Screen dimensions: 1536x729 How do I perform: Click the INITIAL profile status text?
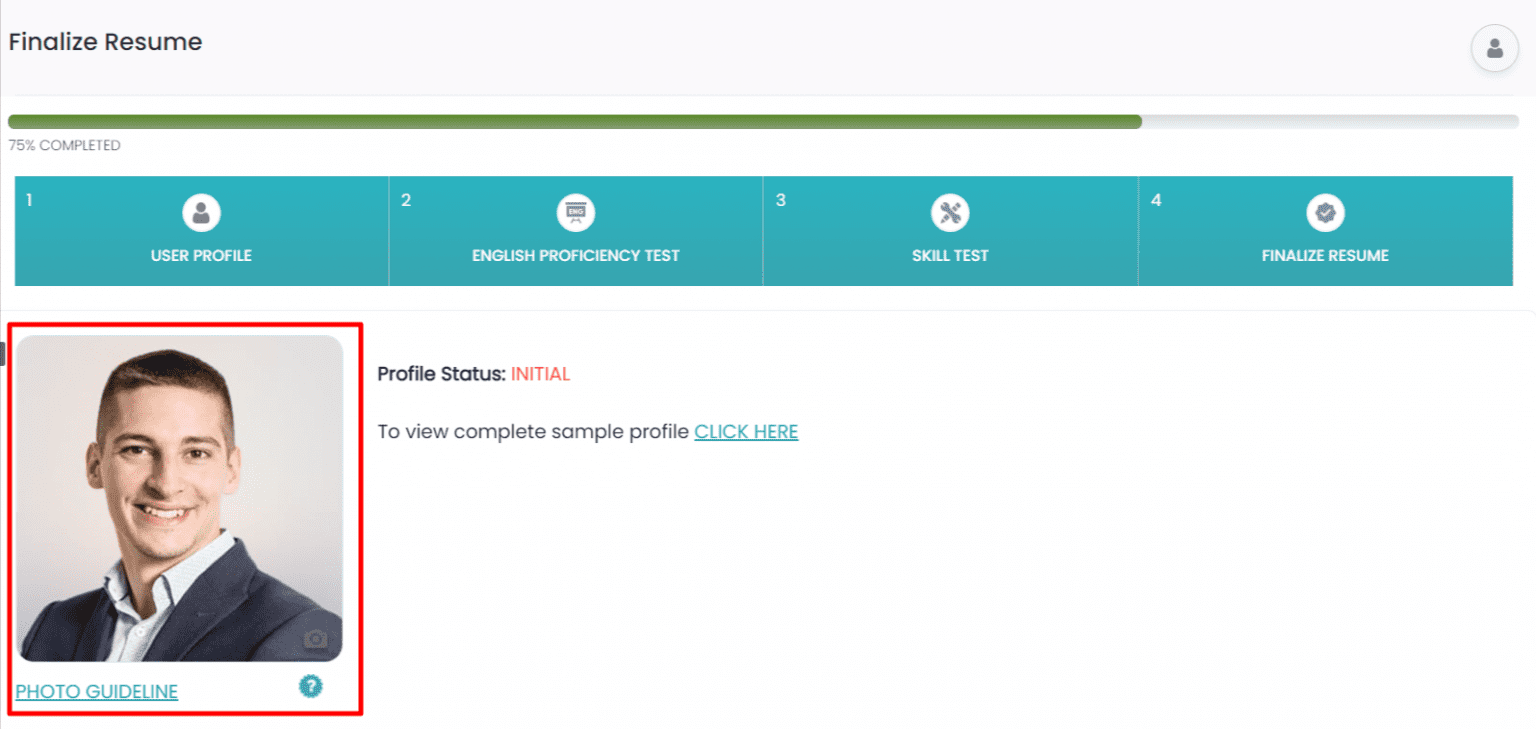coord(540,373)
